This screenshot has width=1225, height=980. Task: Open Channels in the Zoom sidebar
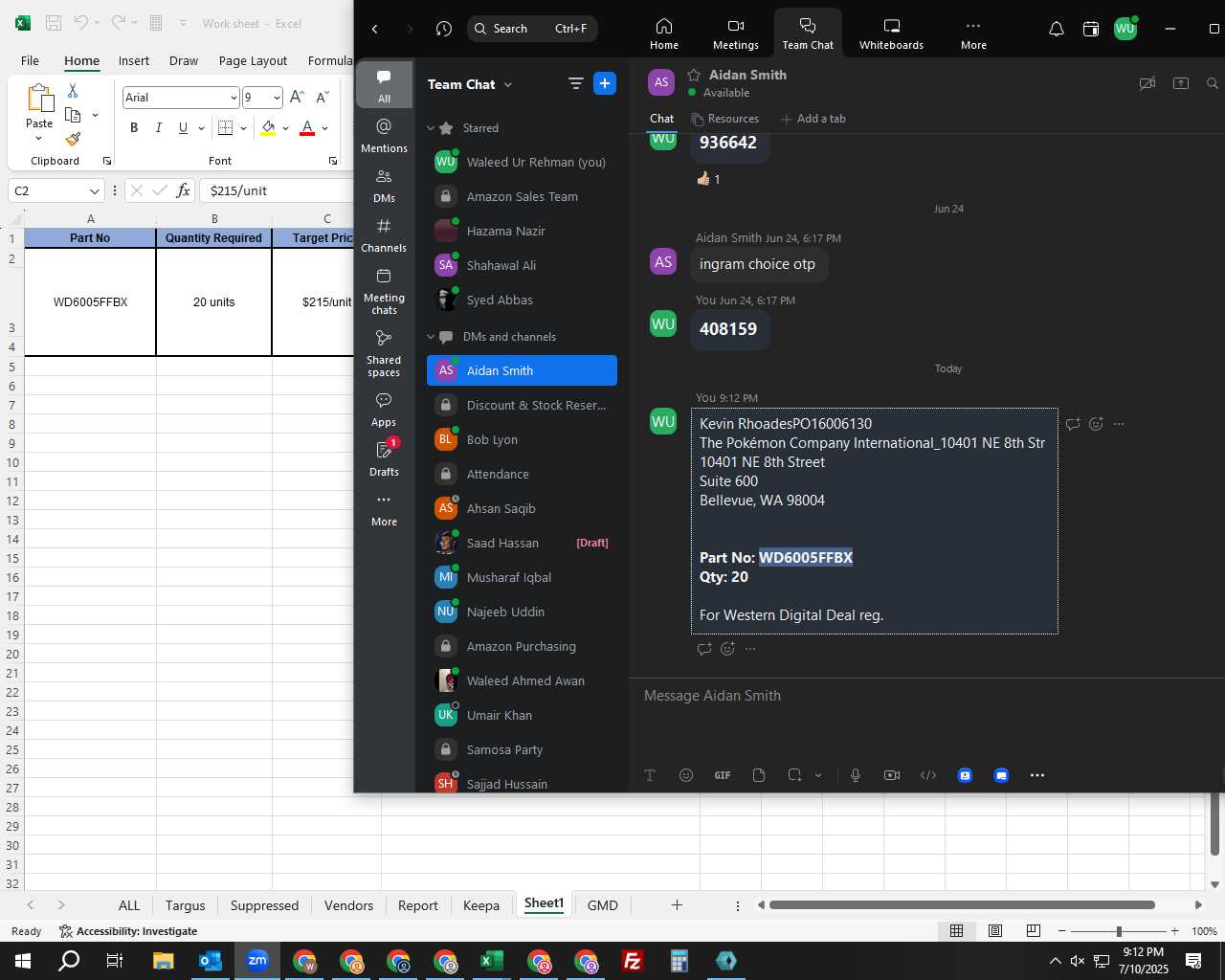[x=384, y=235]
